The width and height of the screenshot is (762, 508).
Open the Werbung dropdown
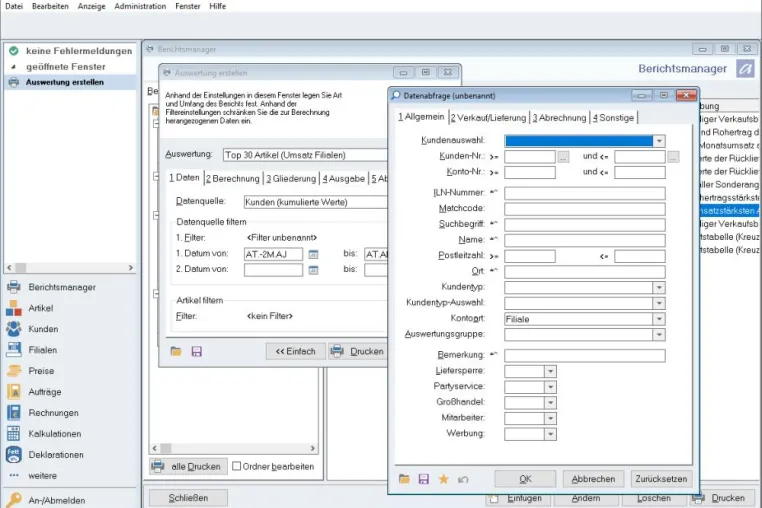(x=550, y=434)
